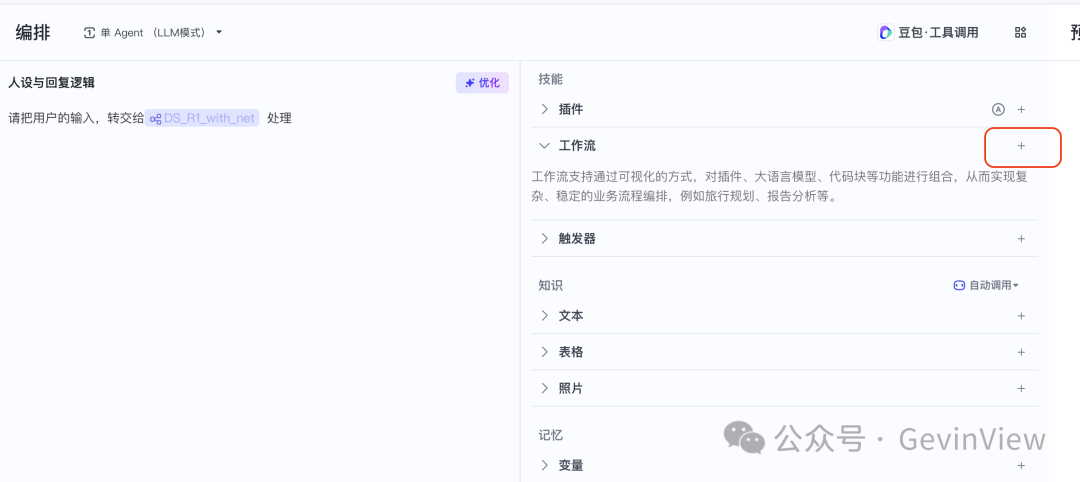The width and height of the screenshot is (1080, 482).
Task: Expand the 变量 section
Action: (545, 465)
